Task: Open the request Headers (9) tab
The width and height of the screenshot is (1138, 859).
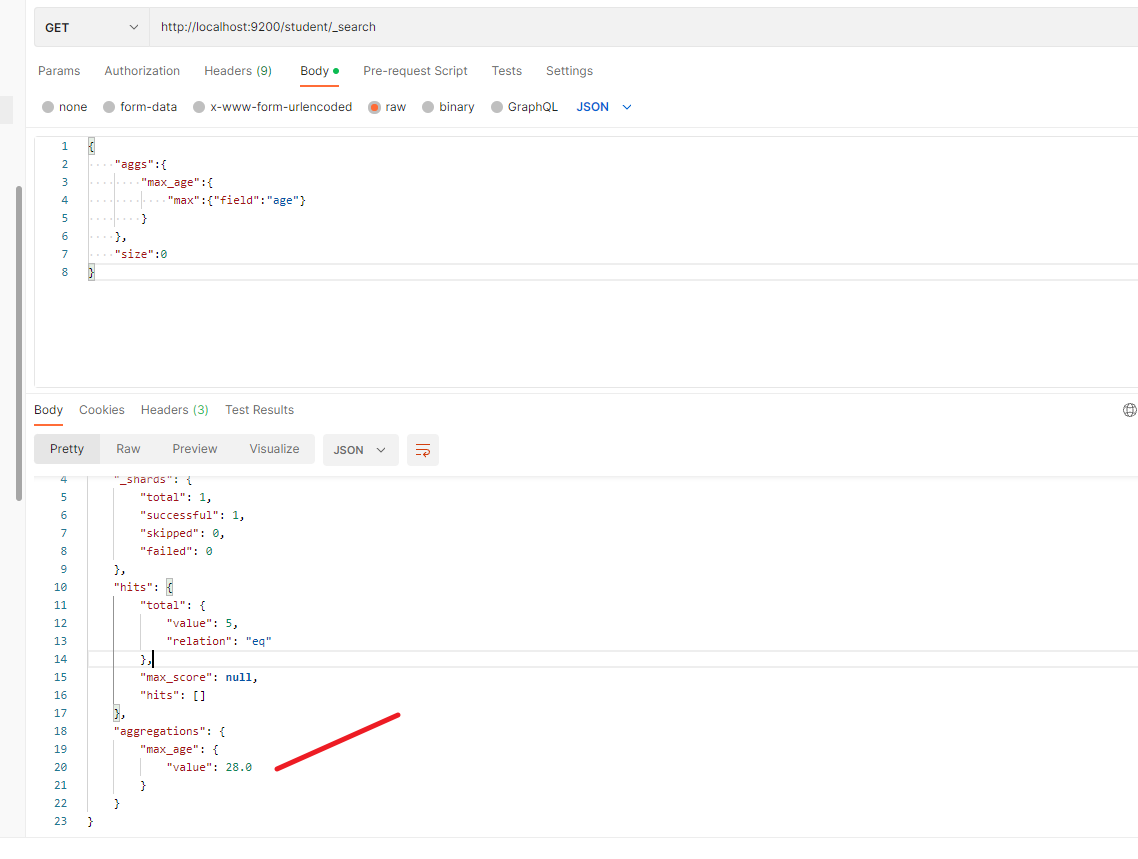Action: [x=238, y=71]
